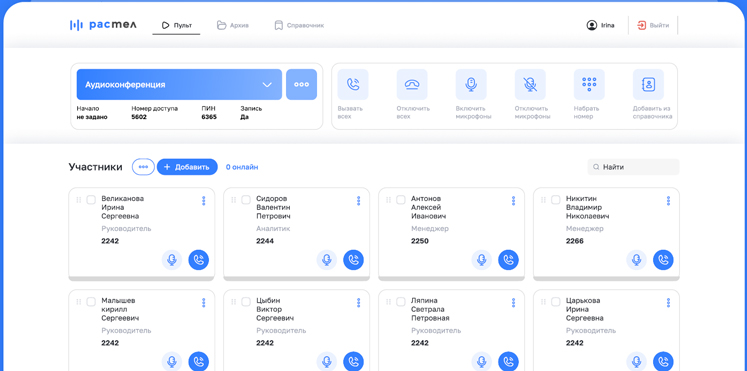Call Сидоров Валентин Петрович via phone icon

pyautogui.click(x=353, y=260)
